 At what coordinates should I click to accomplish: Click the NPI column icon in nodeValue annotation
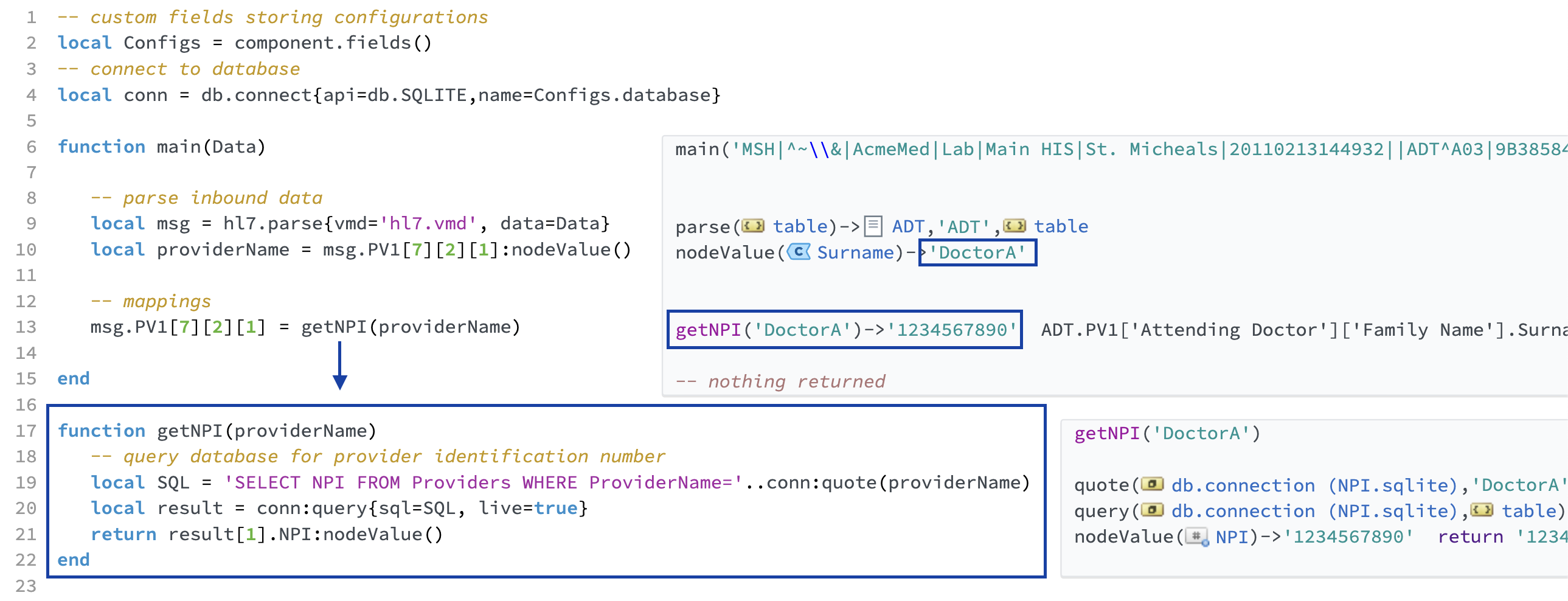[x=1197, y=537]
